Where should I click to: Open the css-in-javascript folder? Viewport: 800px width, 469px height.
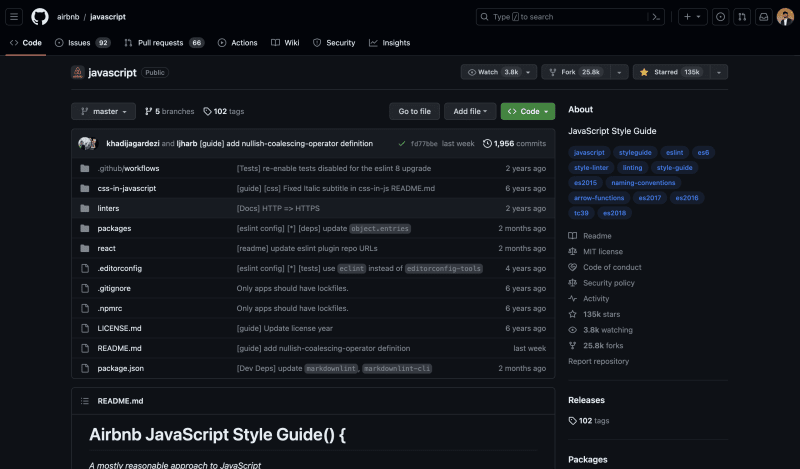[x=127, y=188]
